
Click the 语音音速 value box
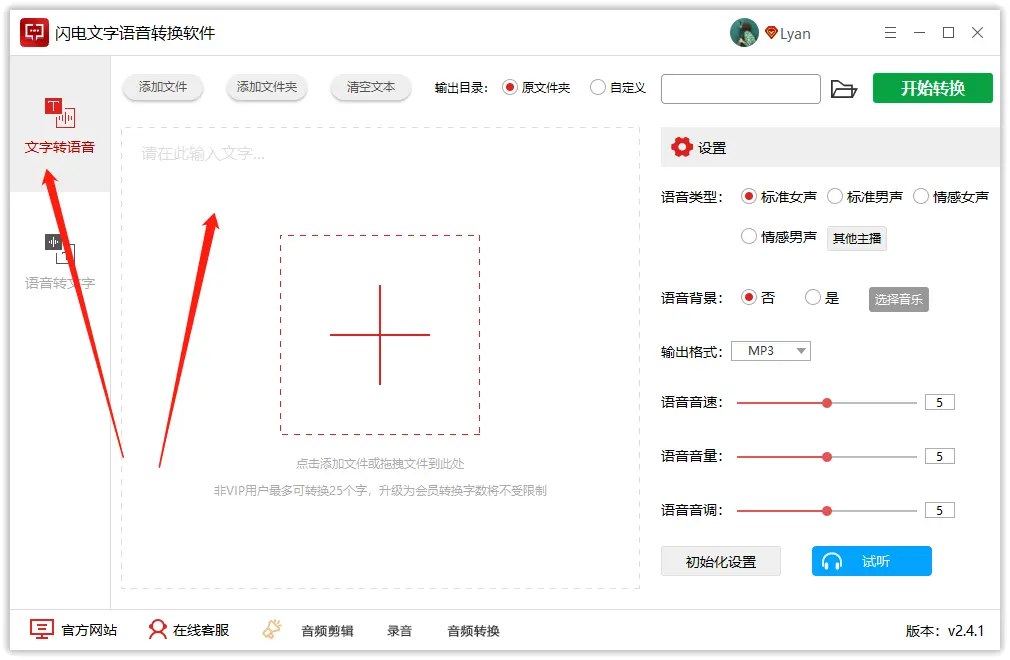(x=940, y=402)
